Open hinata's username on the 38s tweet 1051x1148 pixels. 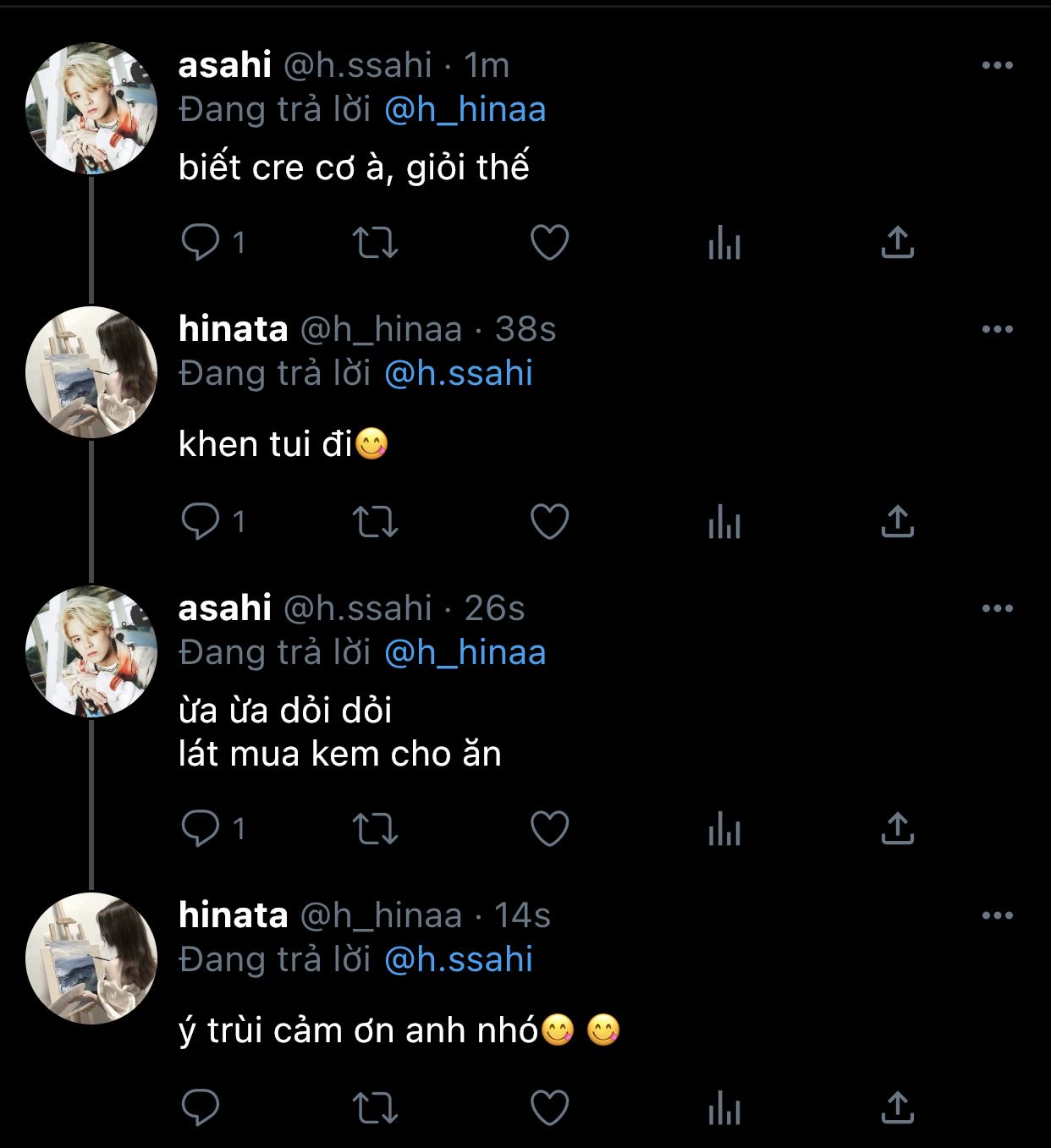point(233,328)
